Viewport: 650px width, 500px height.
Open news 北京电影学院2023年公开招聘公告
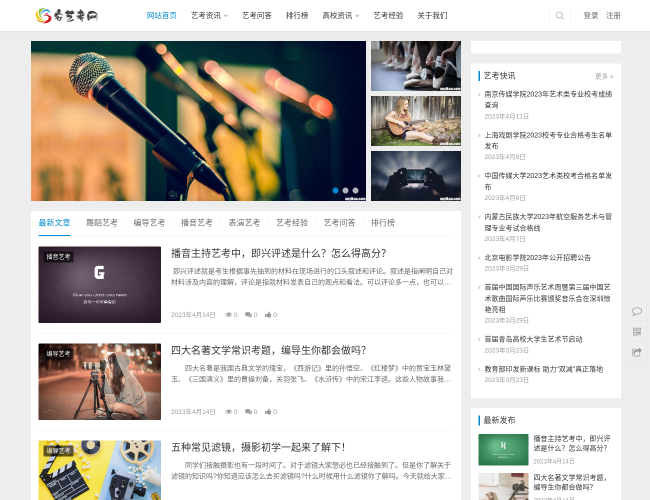[x=538, y=257]
